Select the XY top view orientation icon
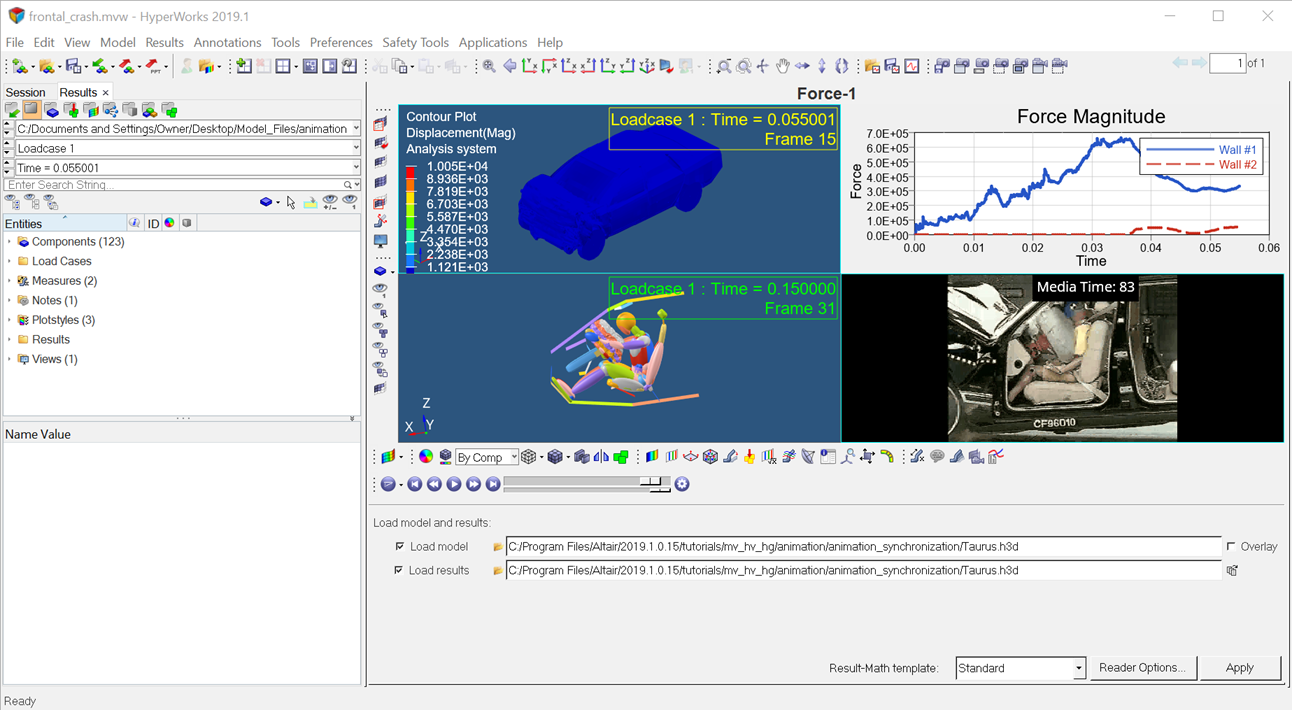Image resolution: width=1292 pixels, height=710 pixels. pos(529,66)
